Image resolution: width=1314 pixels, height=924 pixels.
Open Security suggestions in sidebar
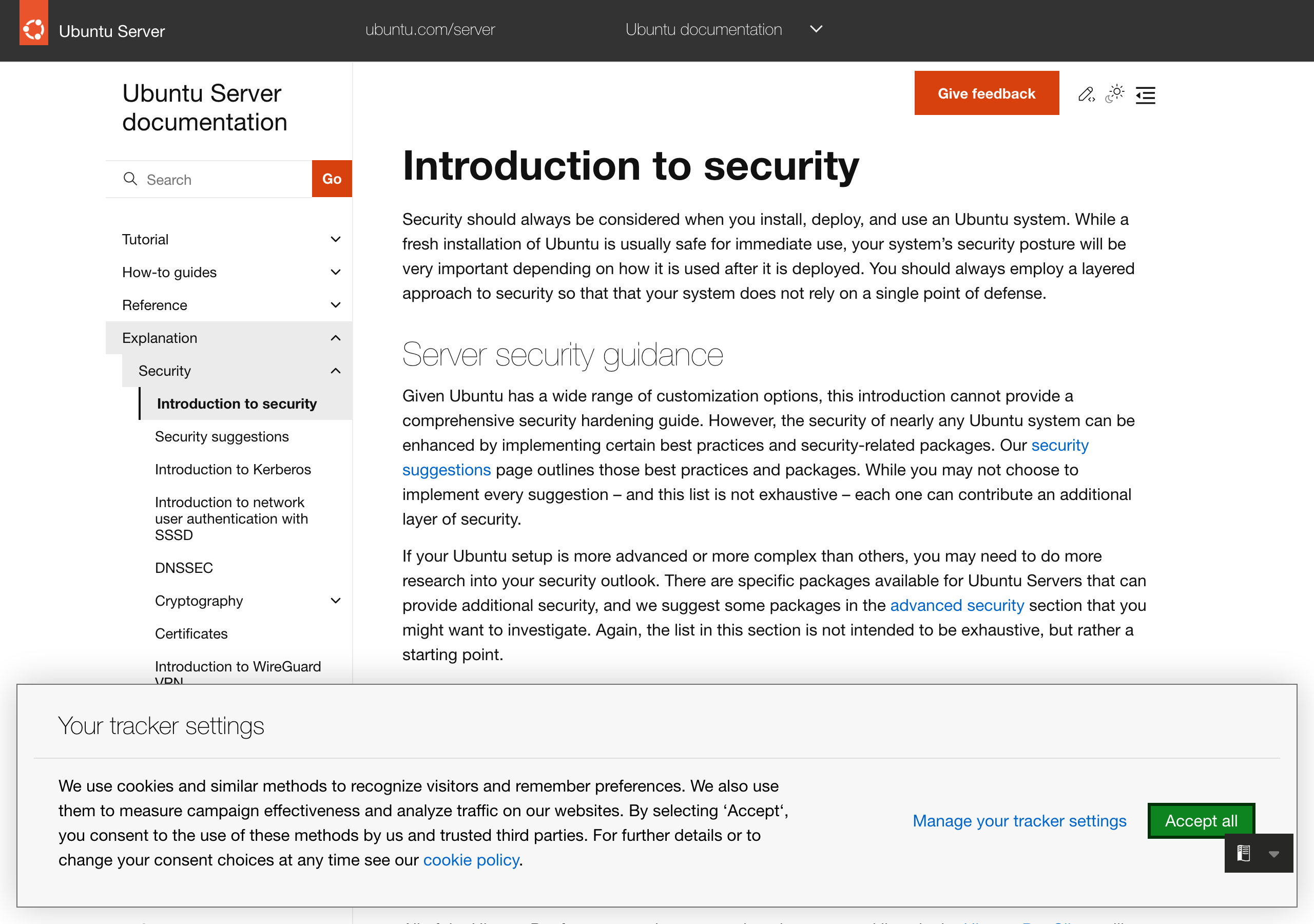[x=222, y=436]
